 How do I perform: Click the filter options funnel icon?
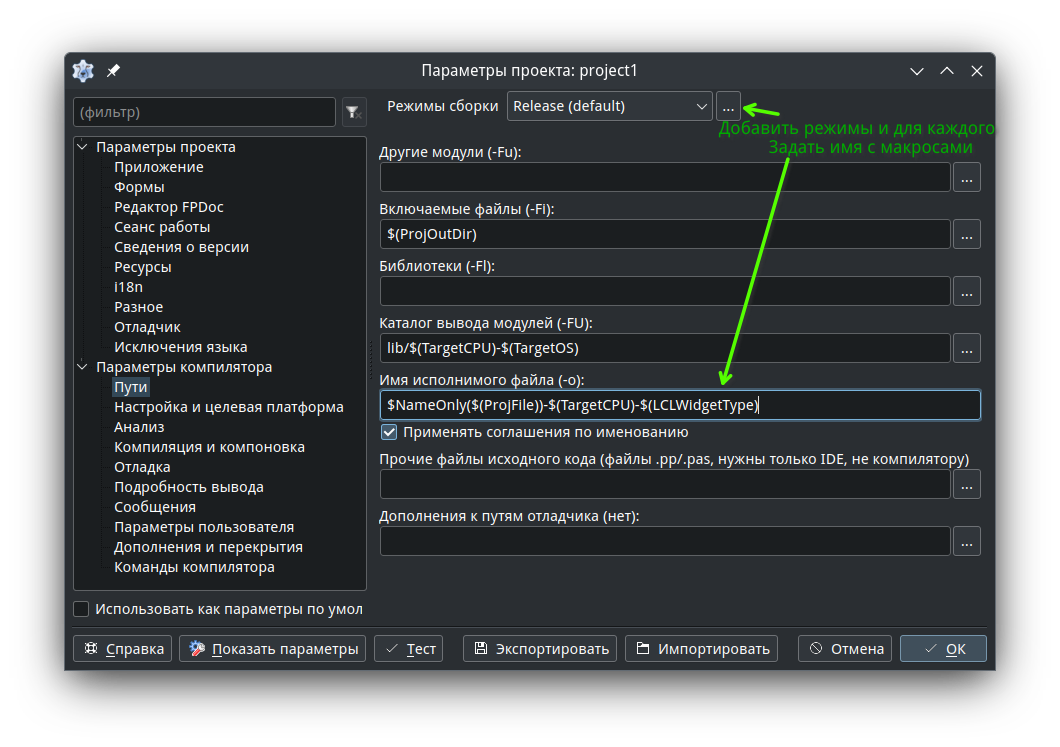coord(354,112)
